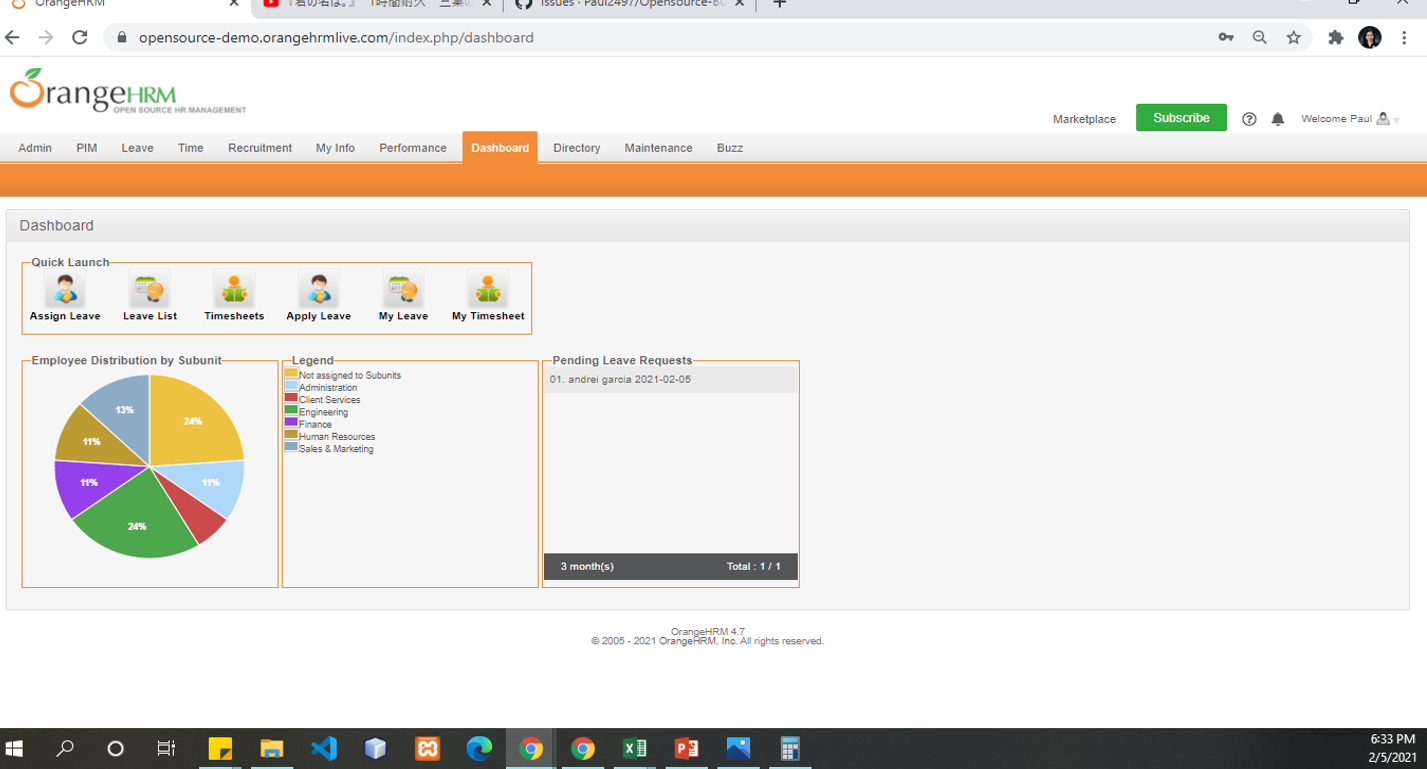Open the Apply Leave quick launch icon

coord(319,290)
